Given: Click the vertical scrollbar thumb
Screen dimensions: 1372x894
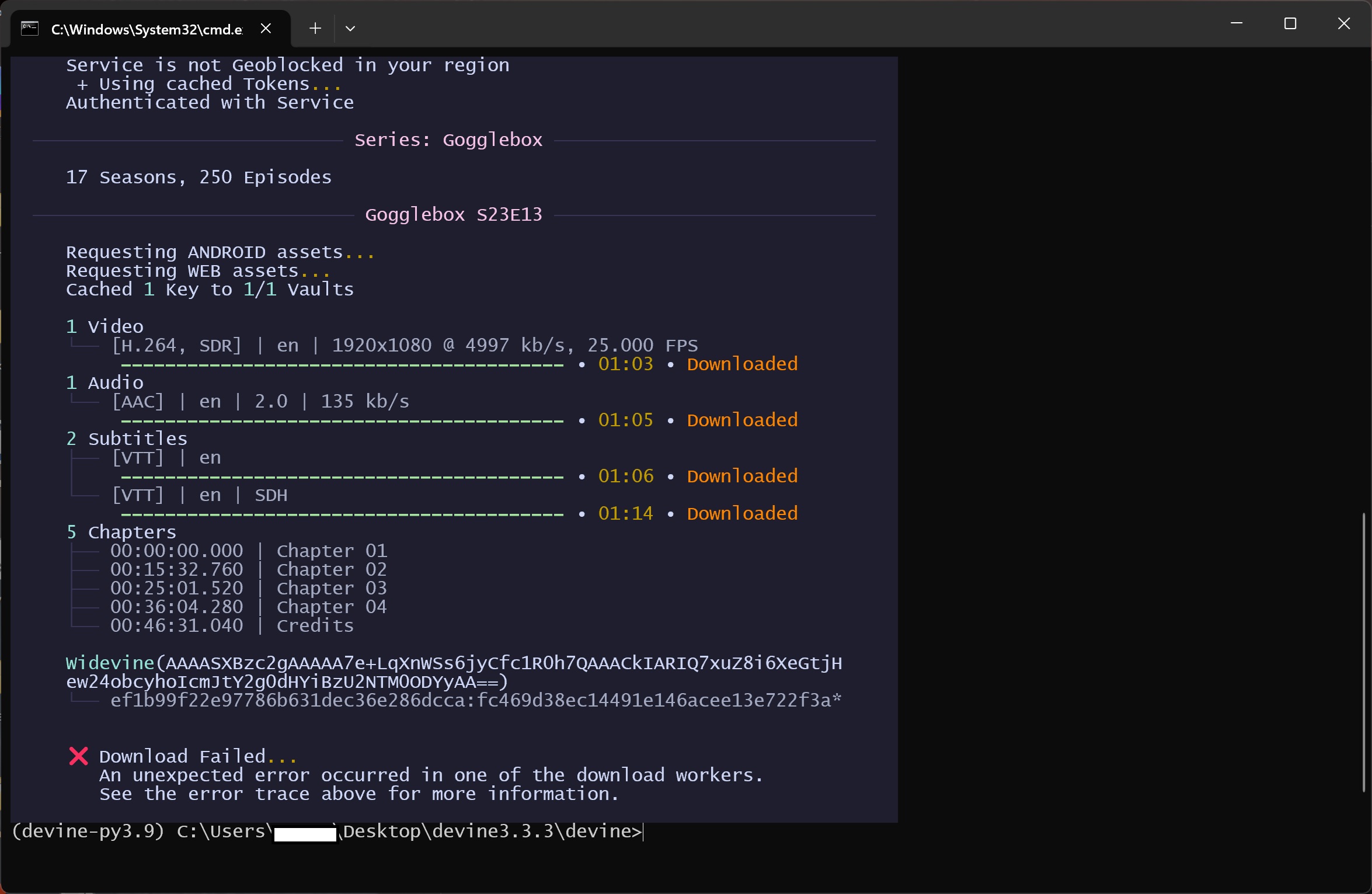Looking at the screenshot, I should coord(1363,651).
